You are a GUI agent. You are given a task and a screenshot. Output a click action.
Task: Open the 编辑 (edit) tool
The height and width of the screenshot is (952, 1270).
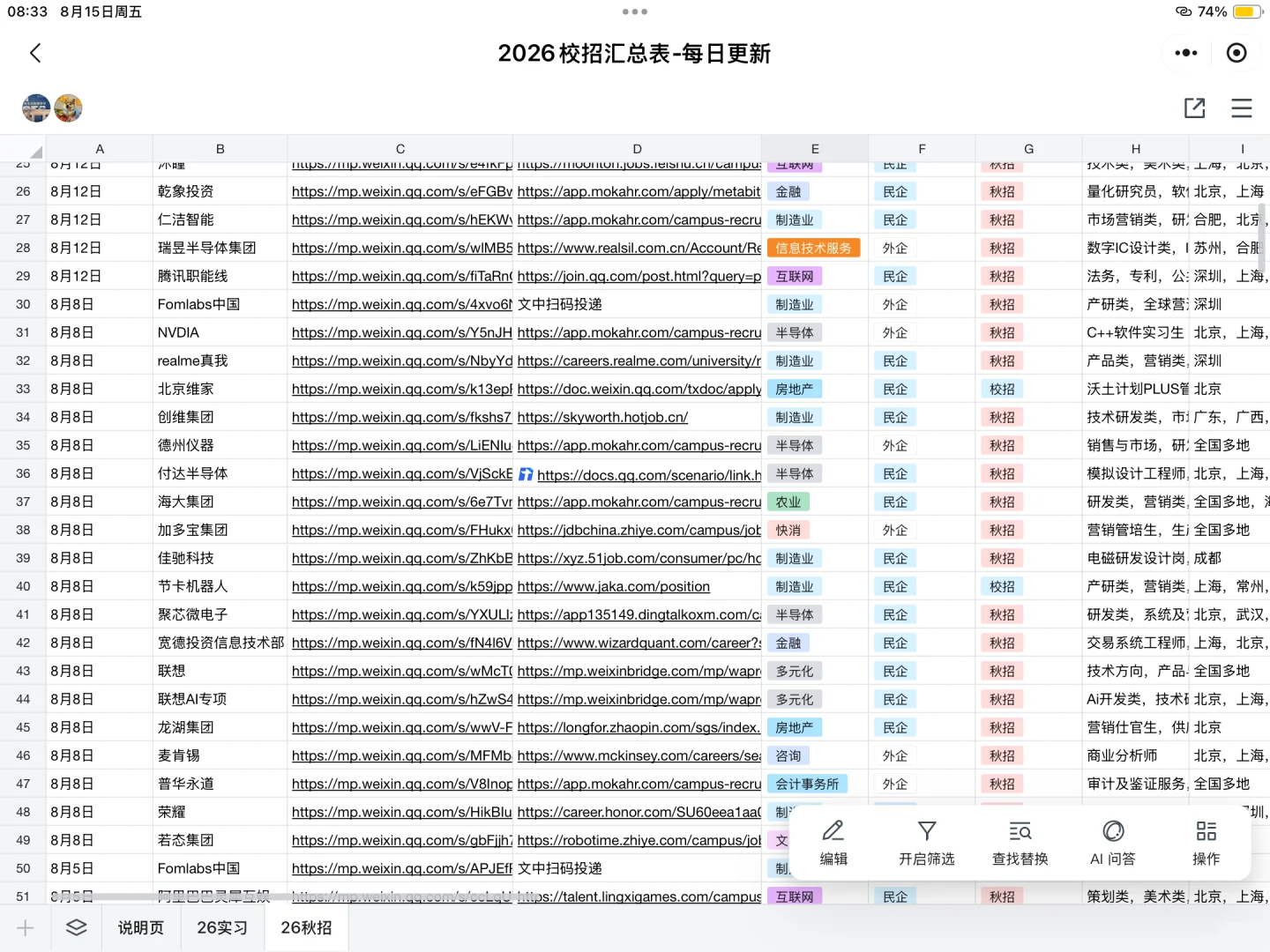(x=833, y=842)
